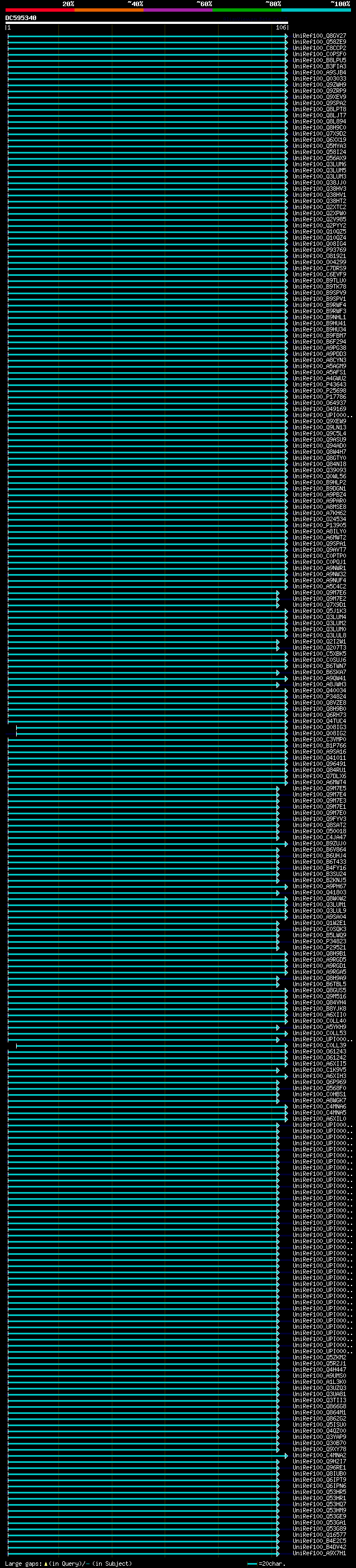The width and height of the screenshot is (356, 1568).
Task: Click alignment row label UniRef100_Q96491
Action: pos(319,764)
